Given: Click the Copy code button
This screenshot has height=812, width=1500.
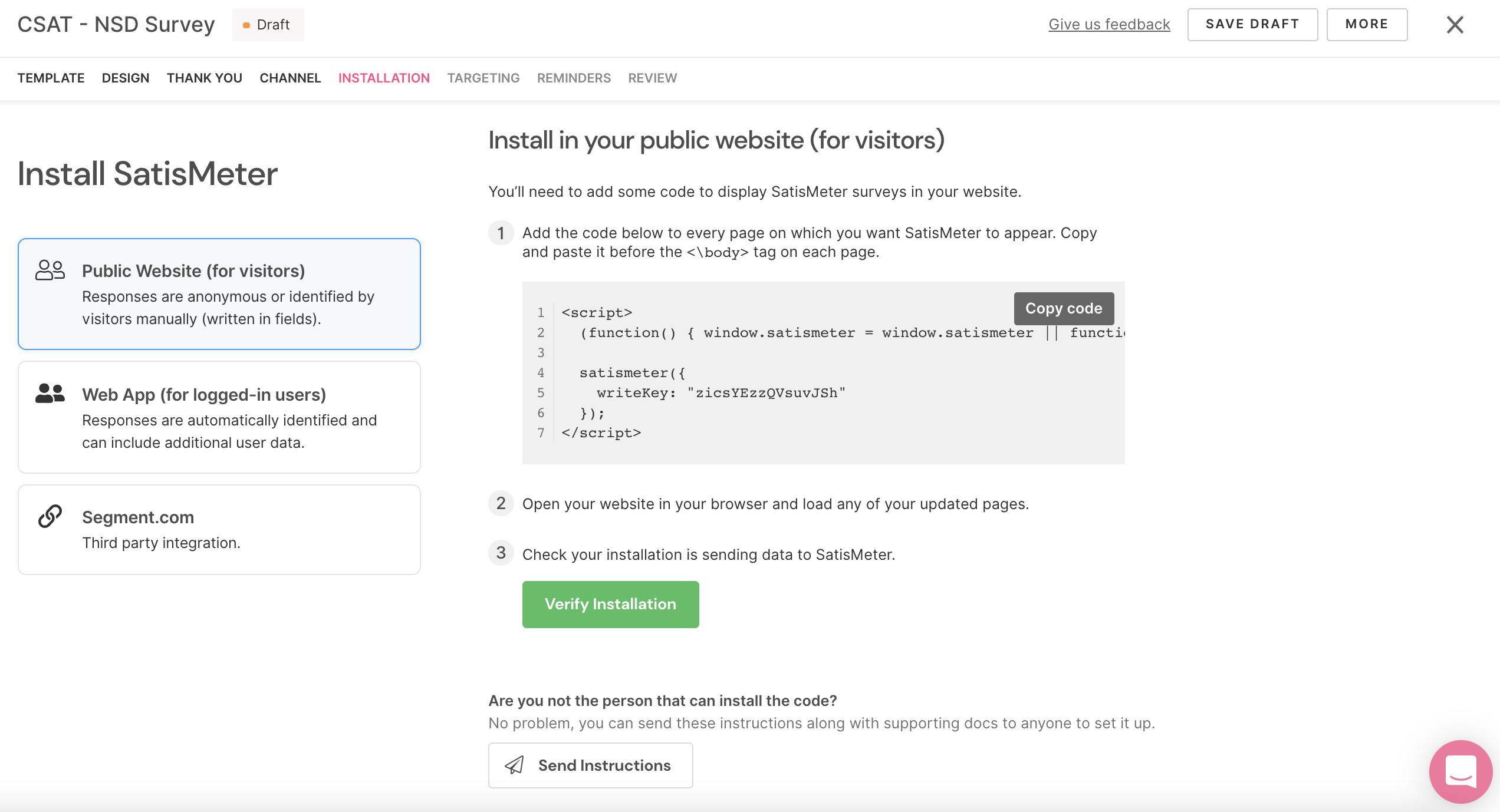Looking at the screenshot, I should (1064, 308).
